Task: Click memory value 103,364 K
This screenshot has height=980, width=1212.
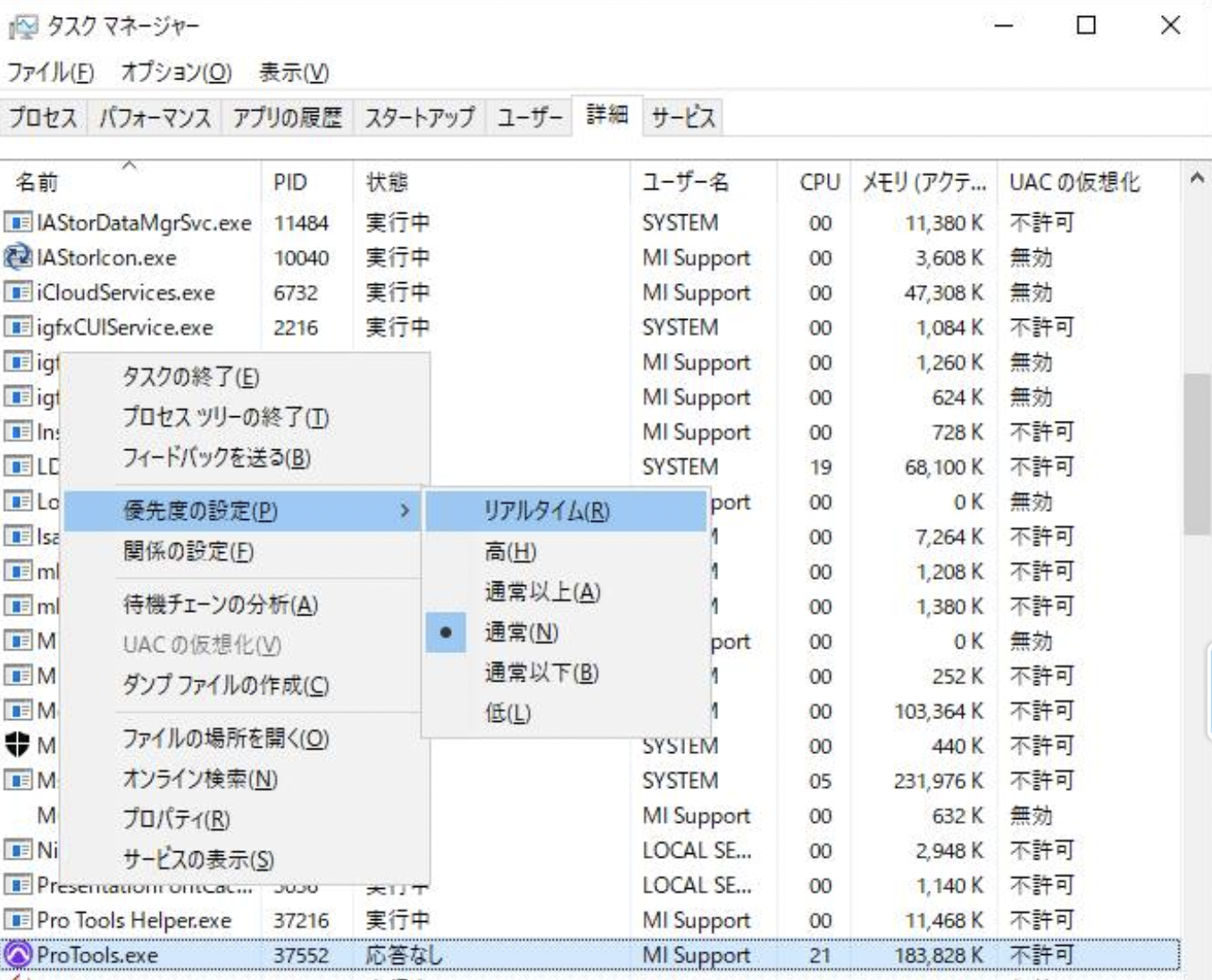Action: coord(939,711)
